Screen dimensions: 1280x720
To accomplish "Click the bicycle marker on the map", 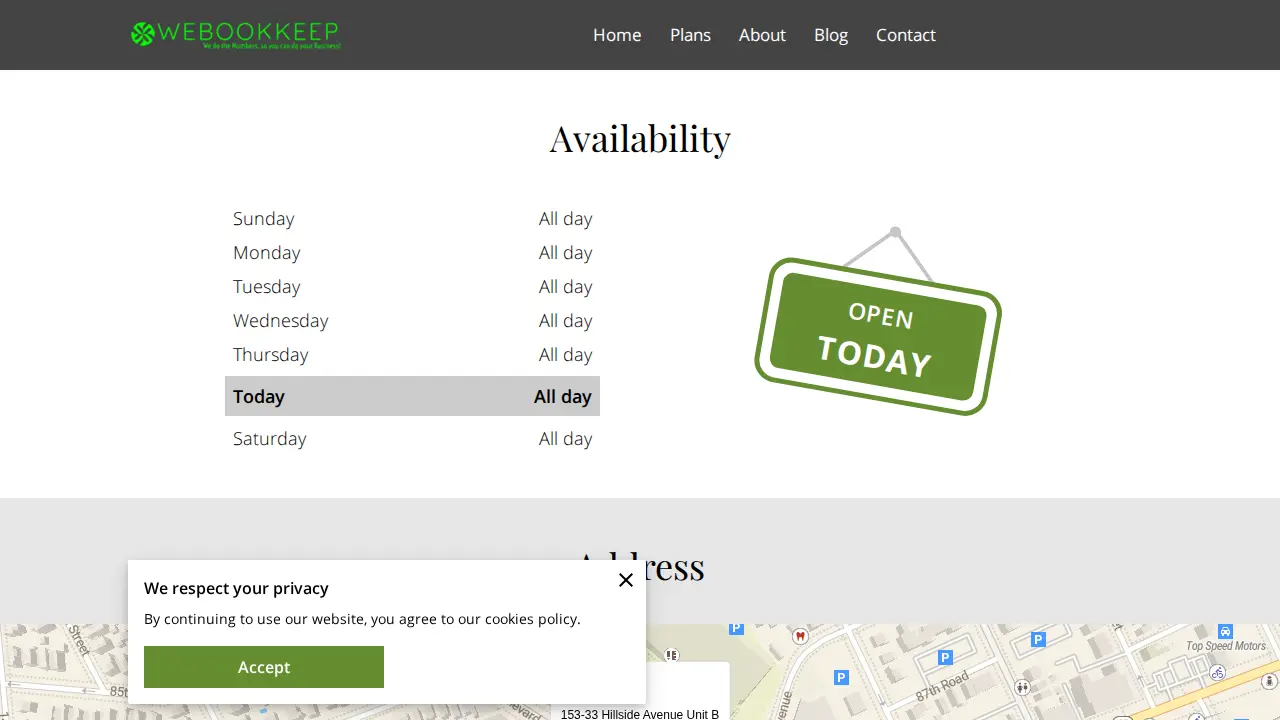I will click(1217, 672).
